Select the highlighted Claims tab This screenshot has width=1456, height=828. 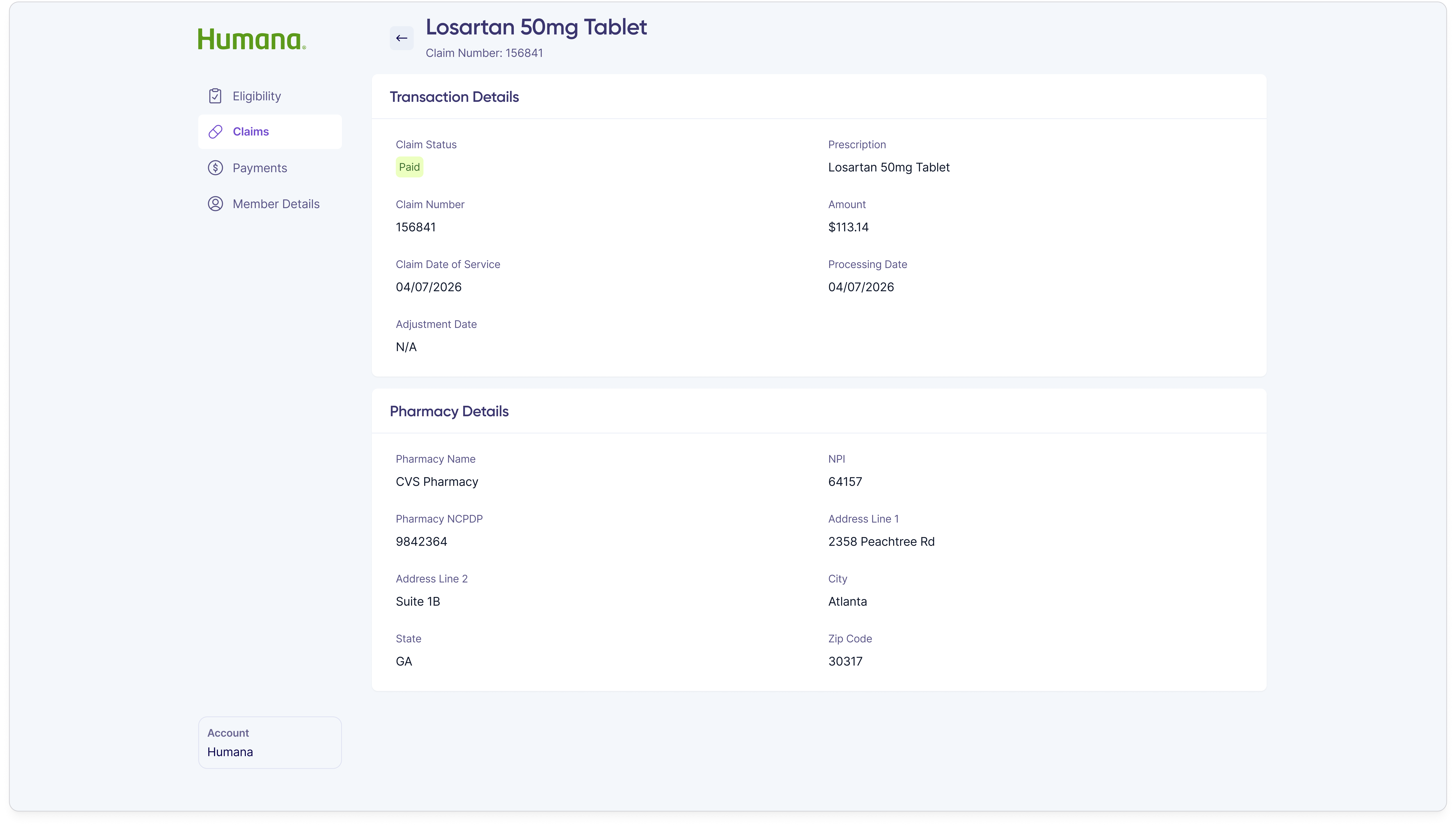coord(251,131)
